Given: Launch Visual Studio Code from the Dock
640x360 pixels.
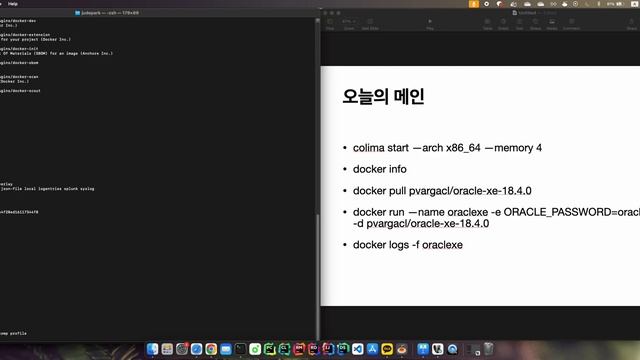Looking at the screenshot, I should point(358,349).
